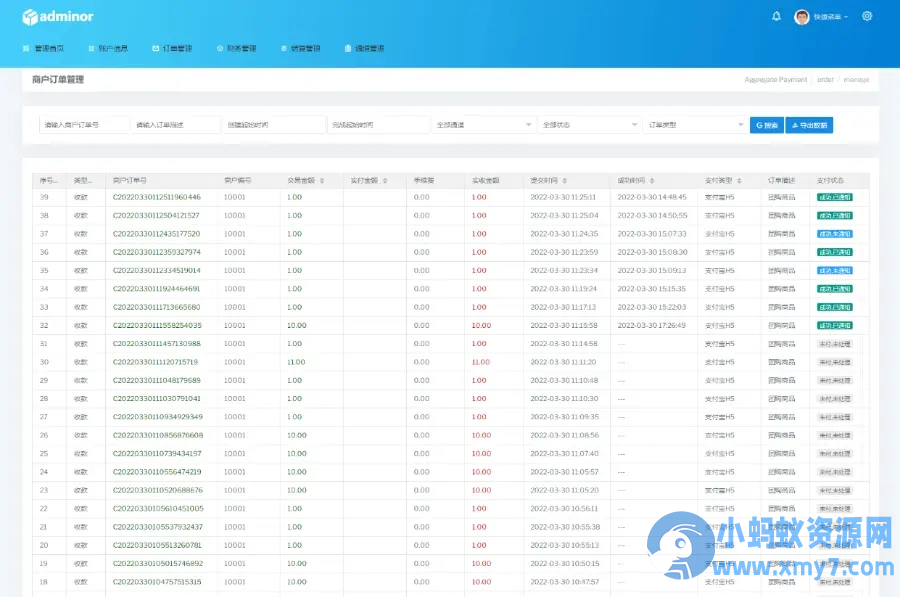
Task: Select sequence number 24 cell
Action: (44, 472)
